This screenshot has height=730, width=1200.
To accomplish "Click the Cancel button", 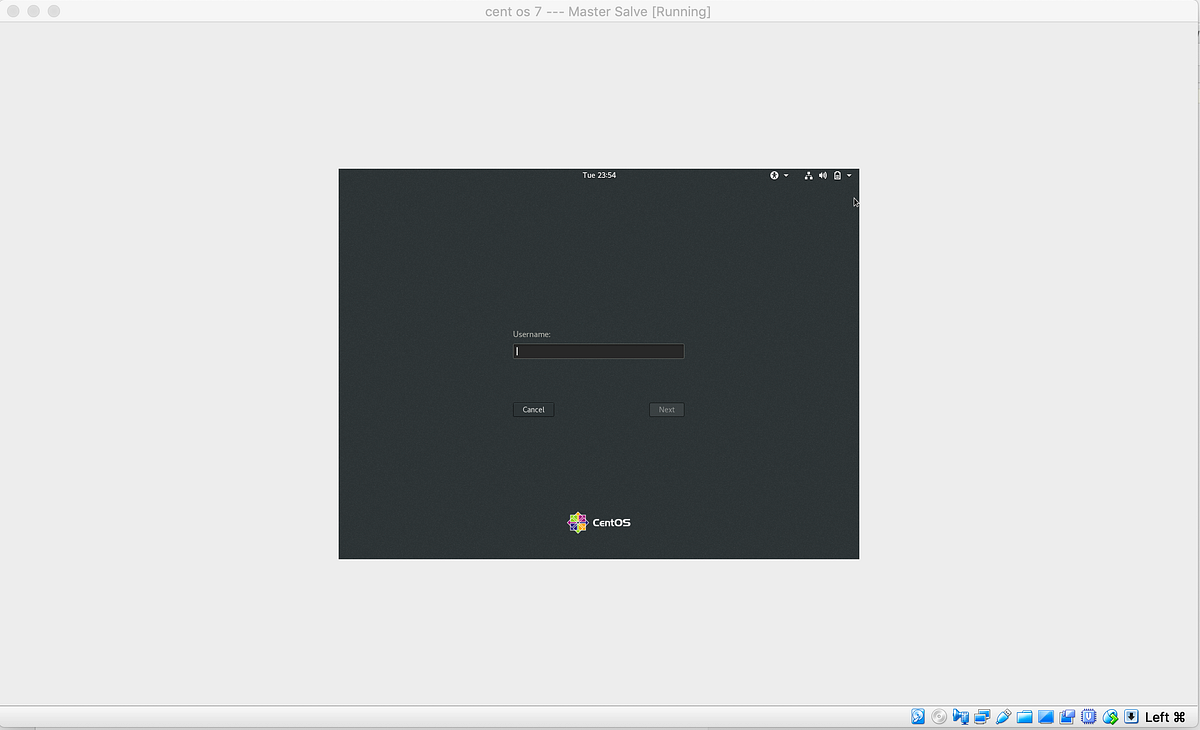I will [x=533, y=409].
